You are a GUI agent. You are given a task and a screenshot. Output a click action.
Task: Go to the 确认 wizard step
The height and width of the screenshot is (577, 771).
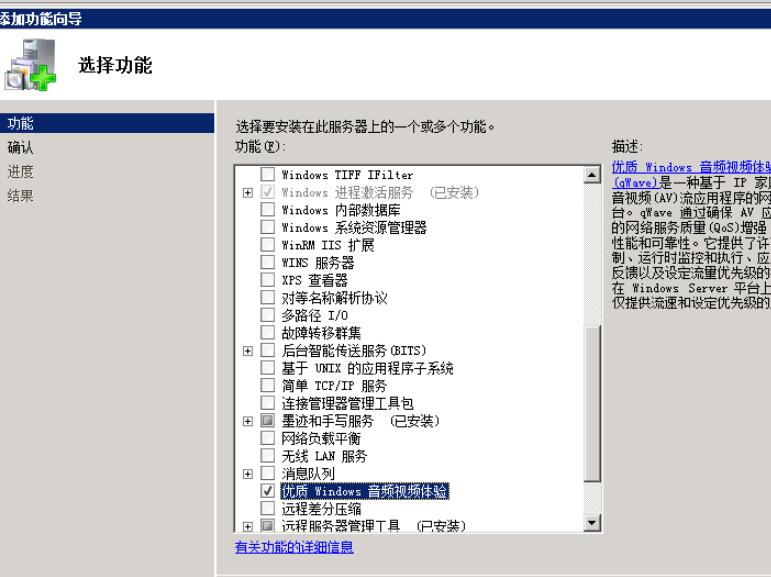tap(20, 148)
